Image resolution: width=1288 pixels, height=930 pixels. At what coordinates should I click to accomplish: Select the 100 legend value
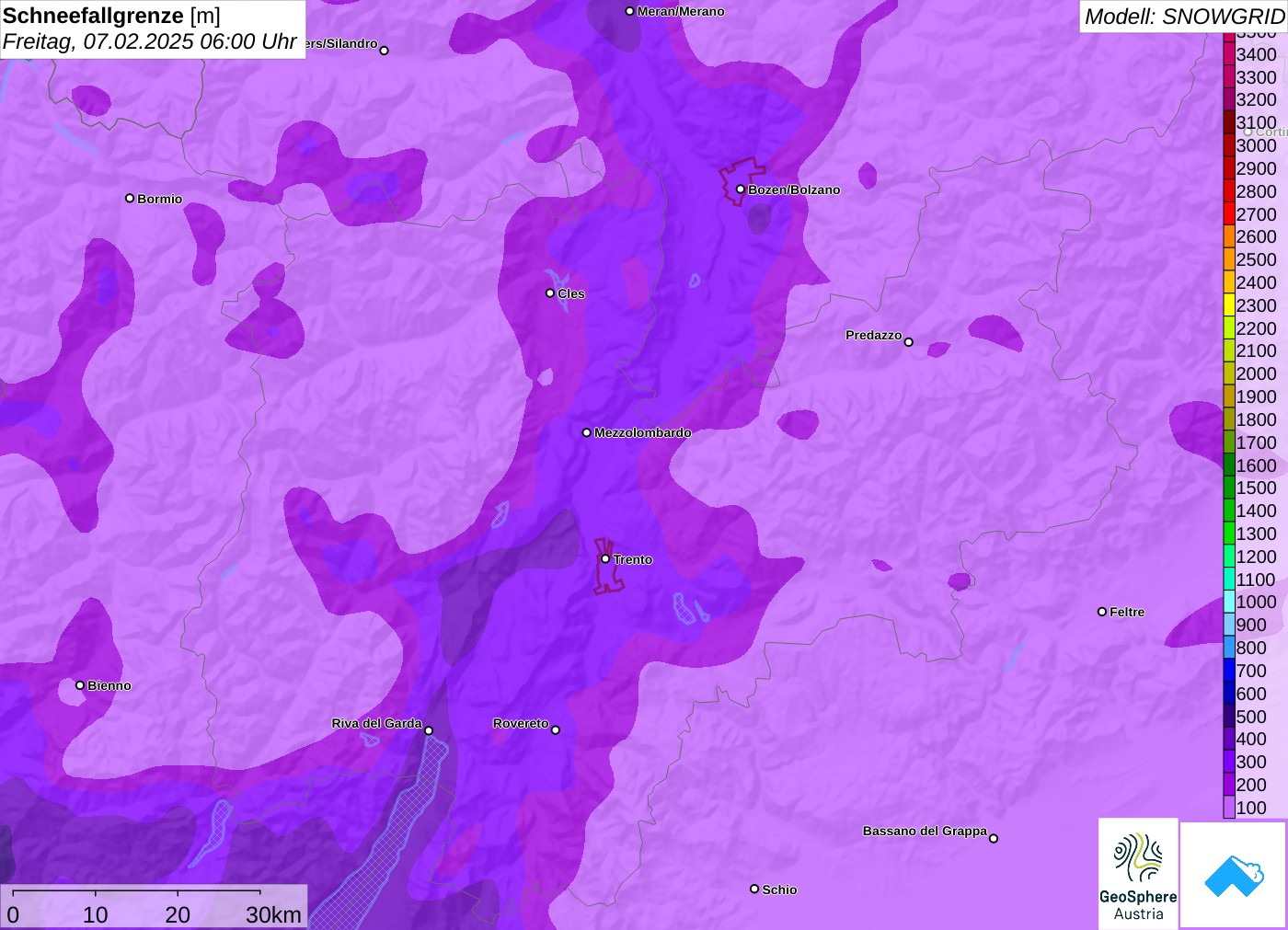point(1251,808)
